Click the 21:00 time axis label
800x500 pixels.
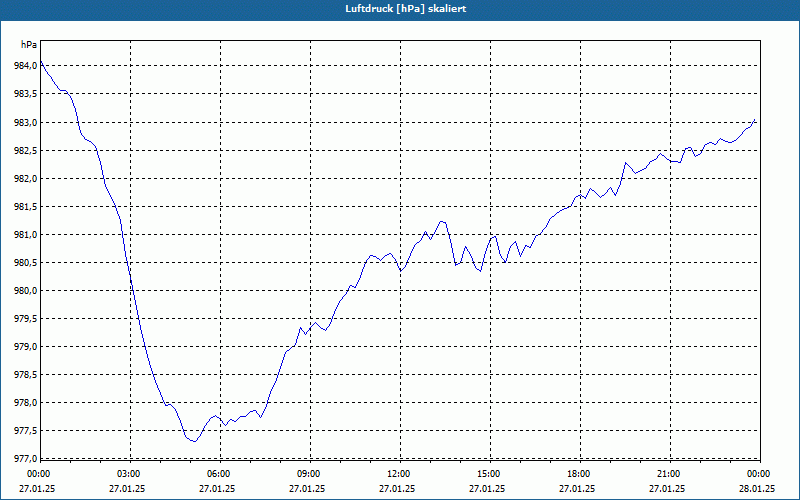tap(670, 474)
